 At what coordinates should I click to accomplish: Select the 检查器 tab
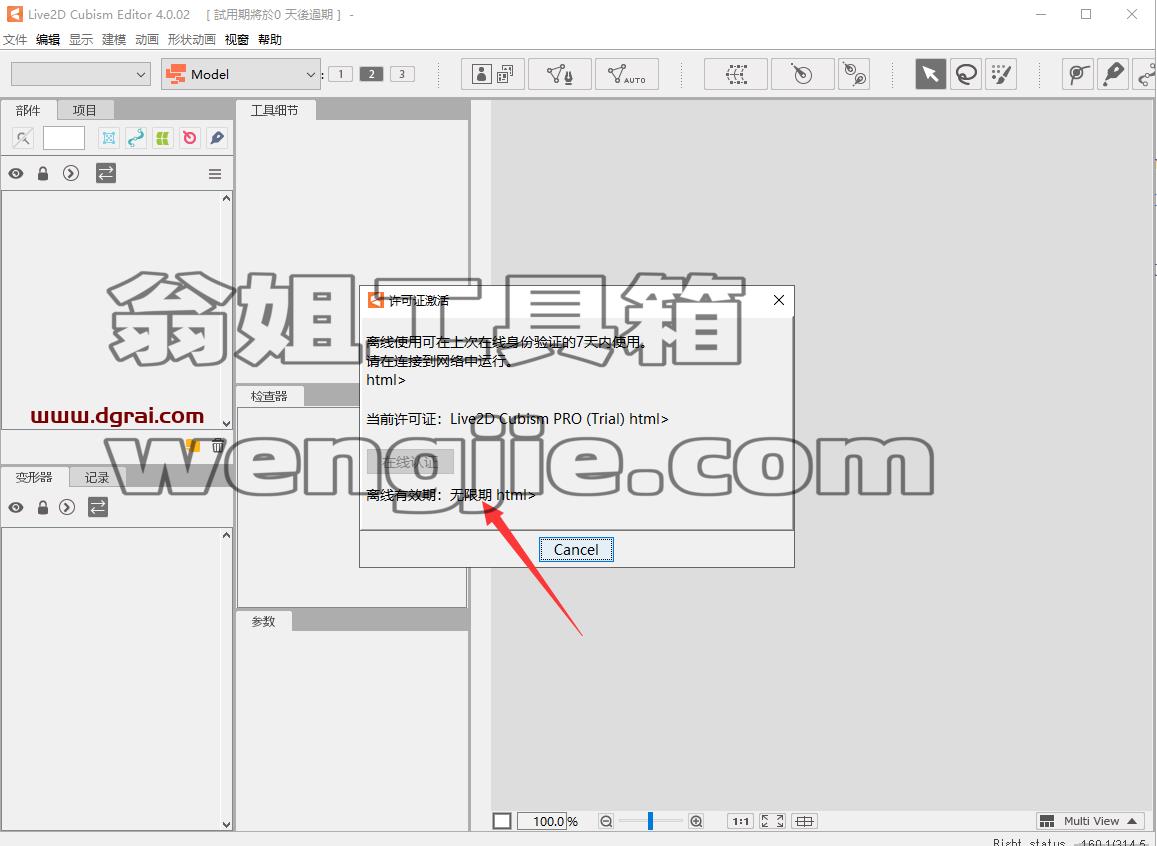pyautogui.click(x=269, y=396)
